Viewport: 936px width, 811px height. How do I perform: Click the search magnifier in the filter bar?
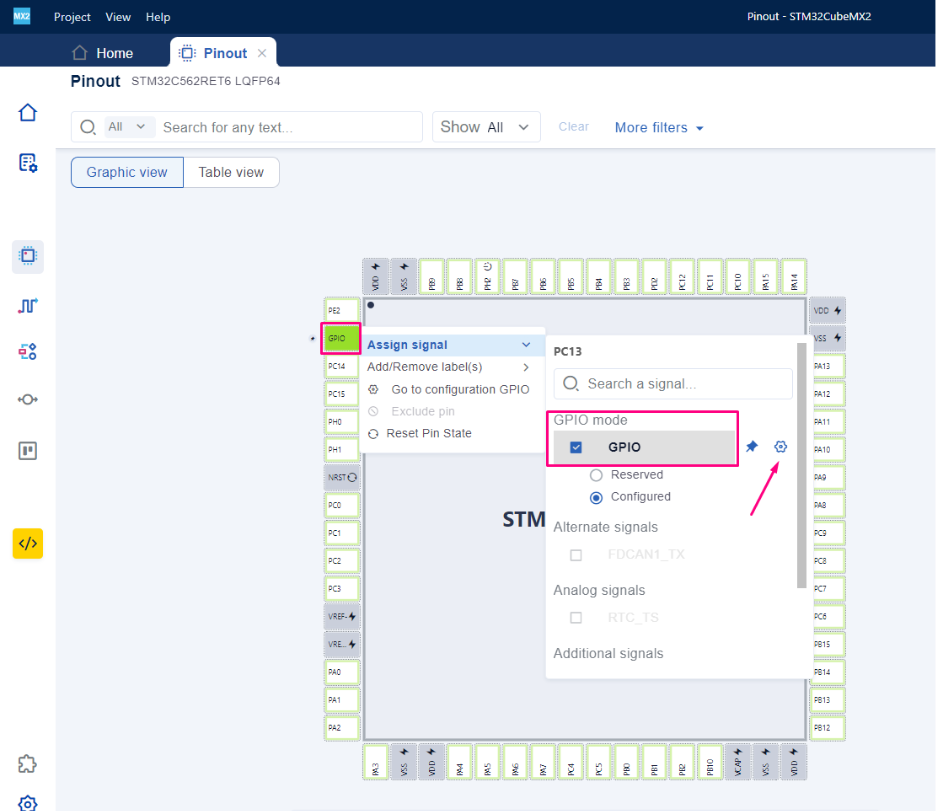88,127
